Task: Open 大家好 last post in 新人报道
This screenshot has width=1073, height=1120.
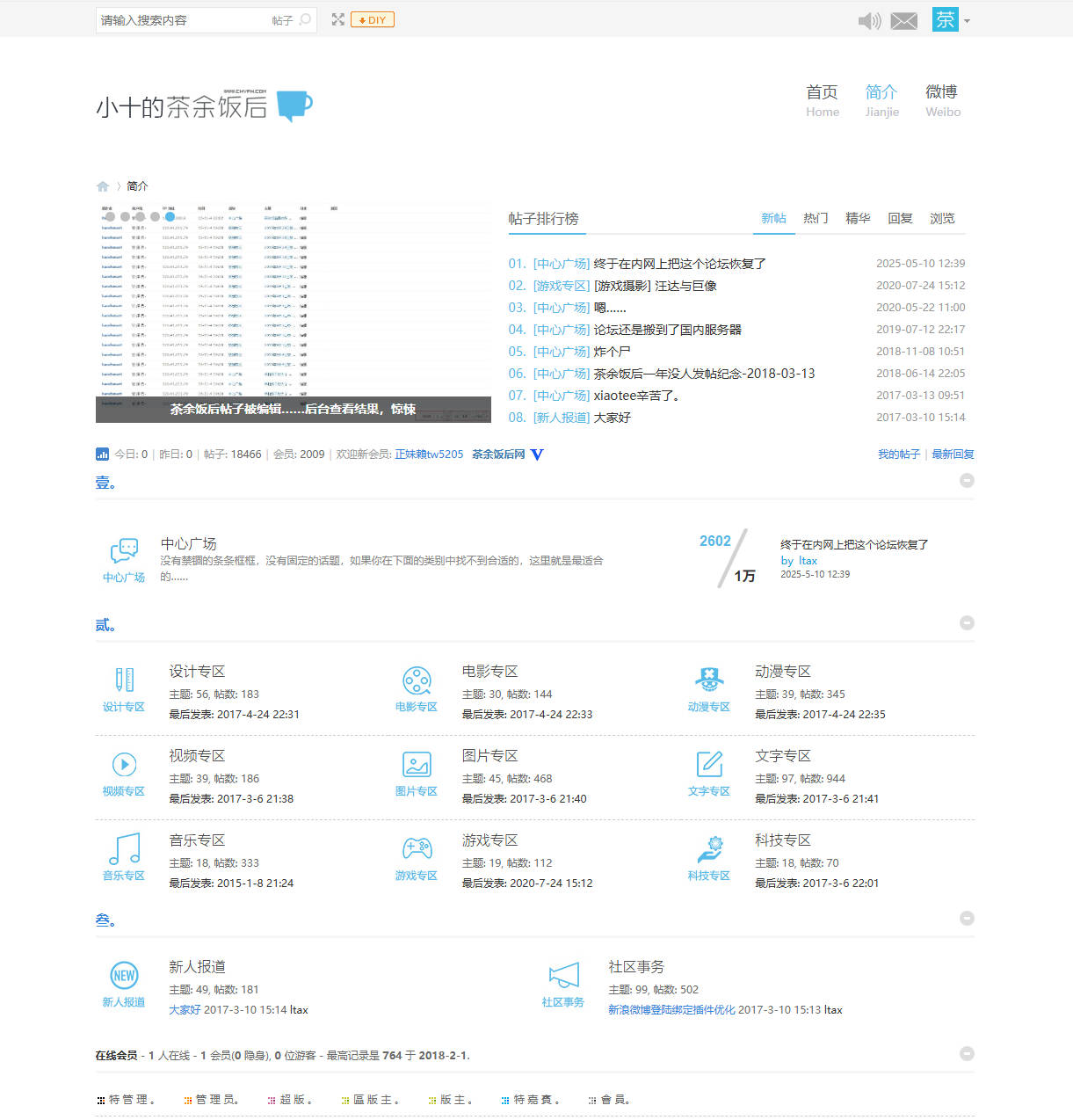Action: (x=185, y=1010)
